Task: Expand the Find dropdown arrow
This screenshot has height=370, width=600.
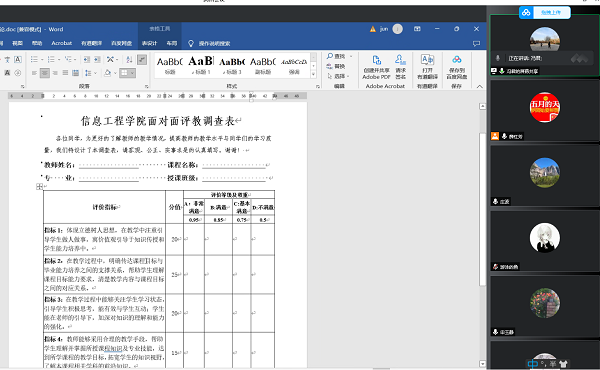Action: [x=351, y=57]
